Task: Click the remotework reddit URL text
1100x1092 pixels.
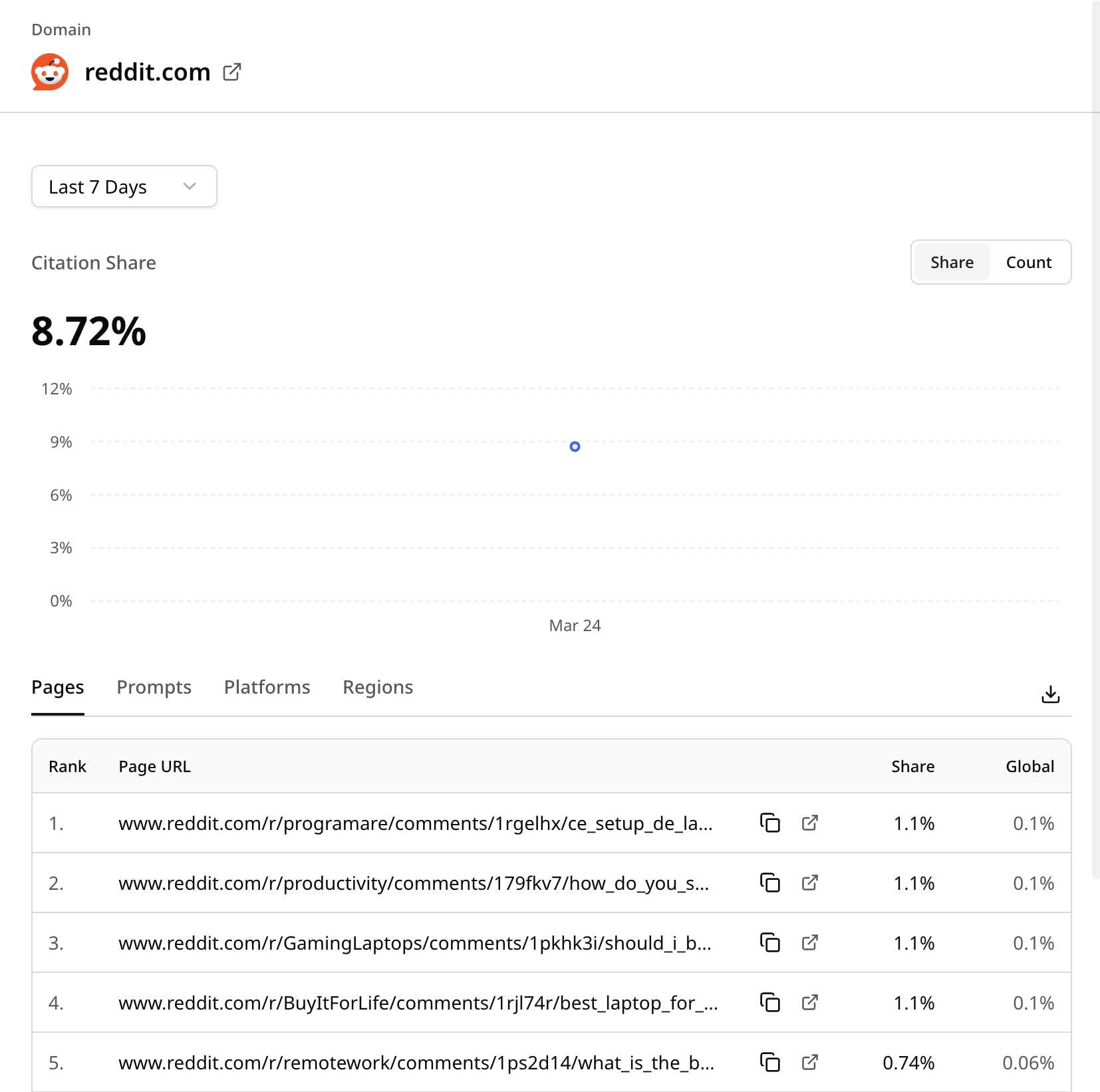Action: (416, 1063)
